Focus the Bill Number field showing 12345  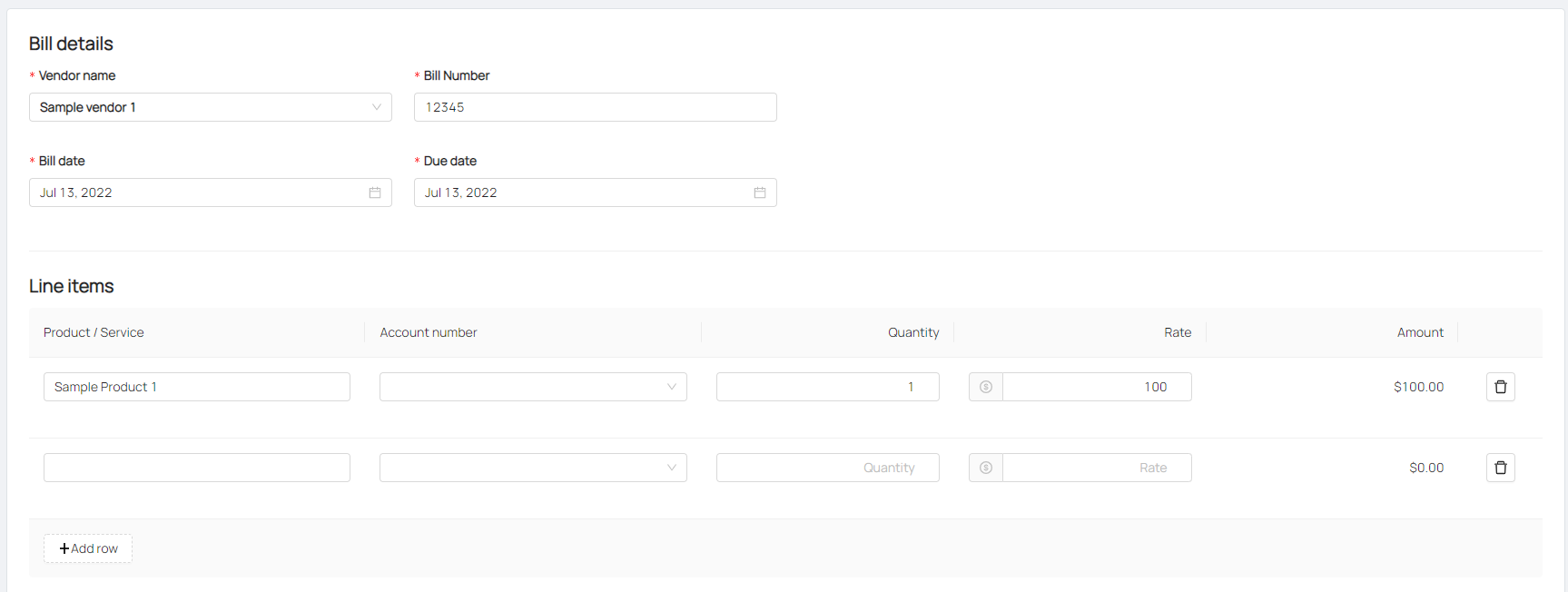[x=595, y=107]
